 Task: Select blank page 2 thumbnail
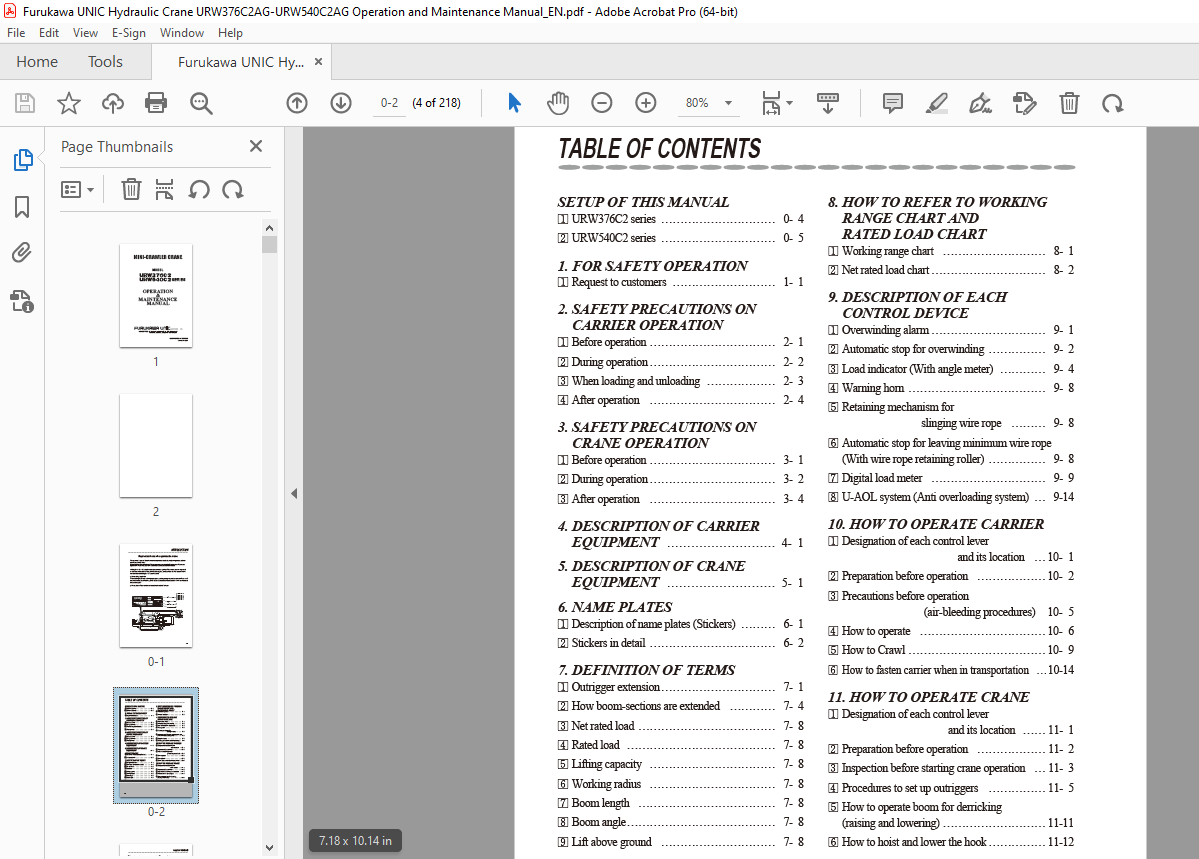tap(156, 445)
